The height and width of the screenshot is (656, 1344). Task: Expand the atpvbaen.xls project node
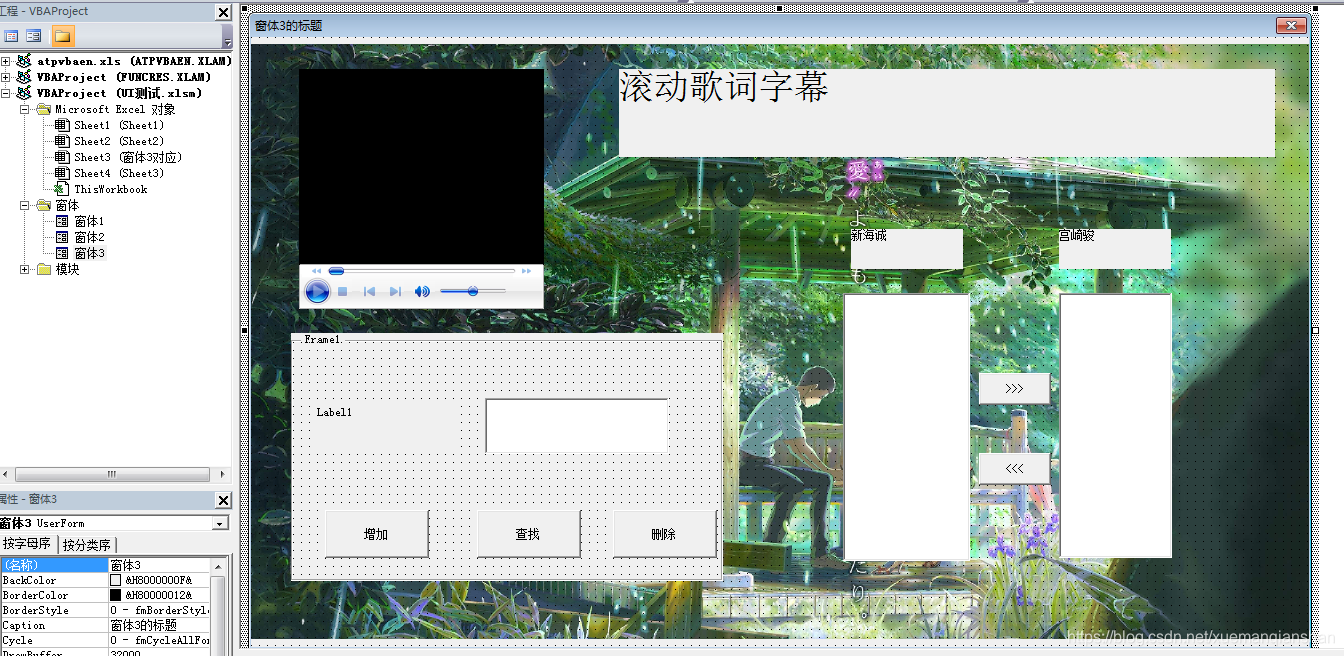click(x=6, y=61)
